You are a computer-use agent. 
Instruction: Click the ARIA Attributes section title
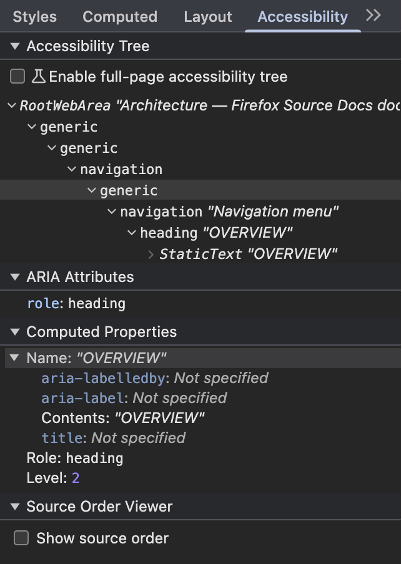point(80,277)
